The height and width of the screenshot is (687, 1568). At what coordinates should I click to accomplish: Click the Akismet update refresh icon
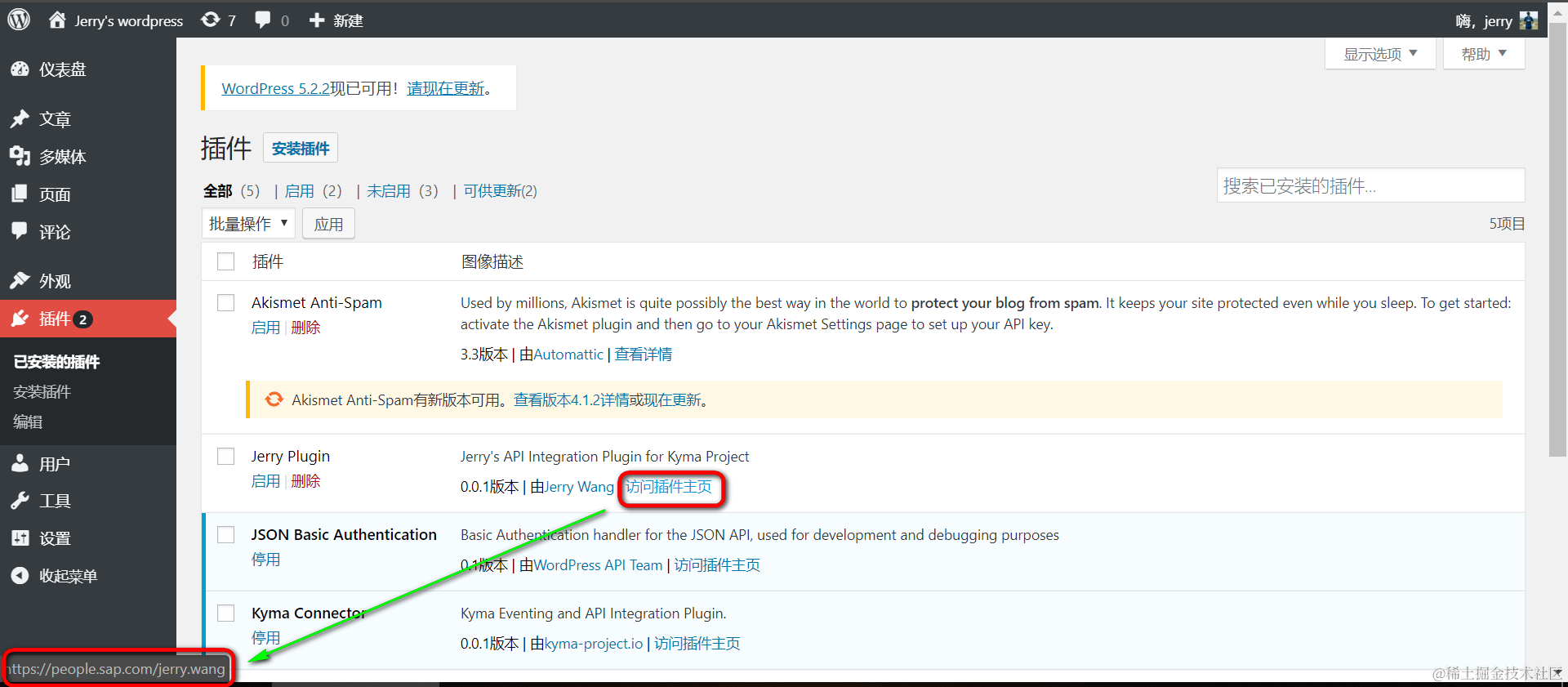(x=274, y=399)
